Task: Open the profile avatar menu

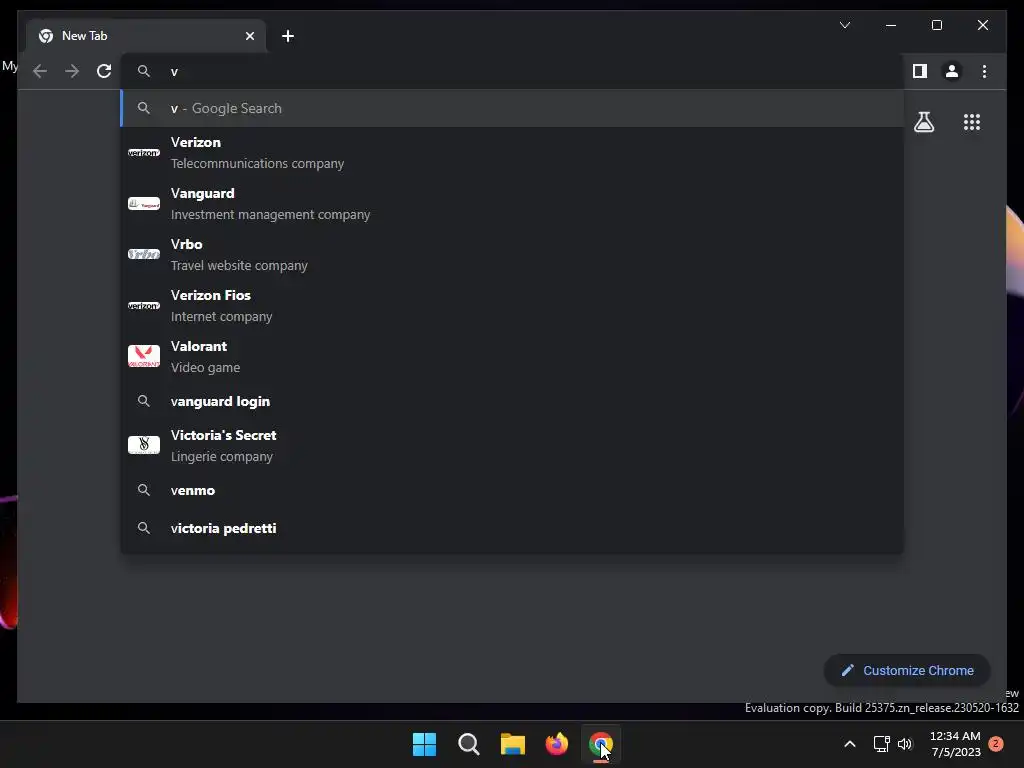Action: (952, 71)
